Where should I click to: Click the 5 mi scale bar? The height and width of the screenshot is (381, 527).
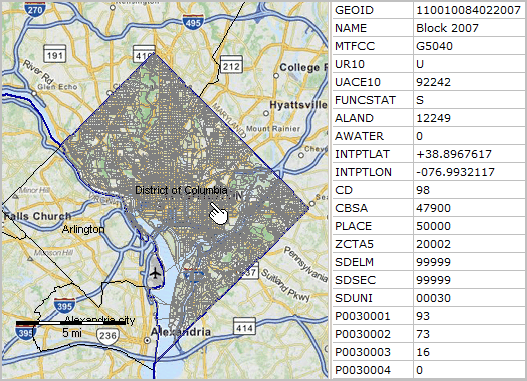click(71, 323)
